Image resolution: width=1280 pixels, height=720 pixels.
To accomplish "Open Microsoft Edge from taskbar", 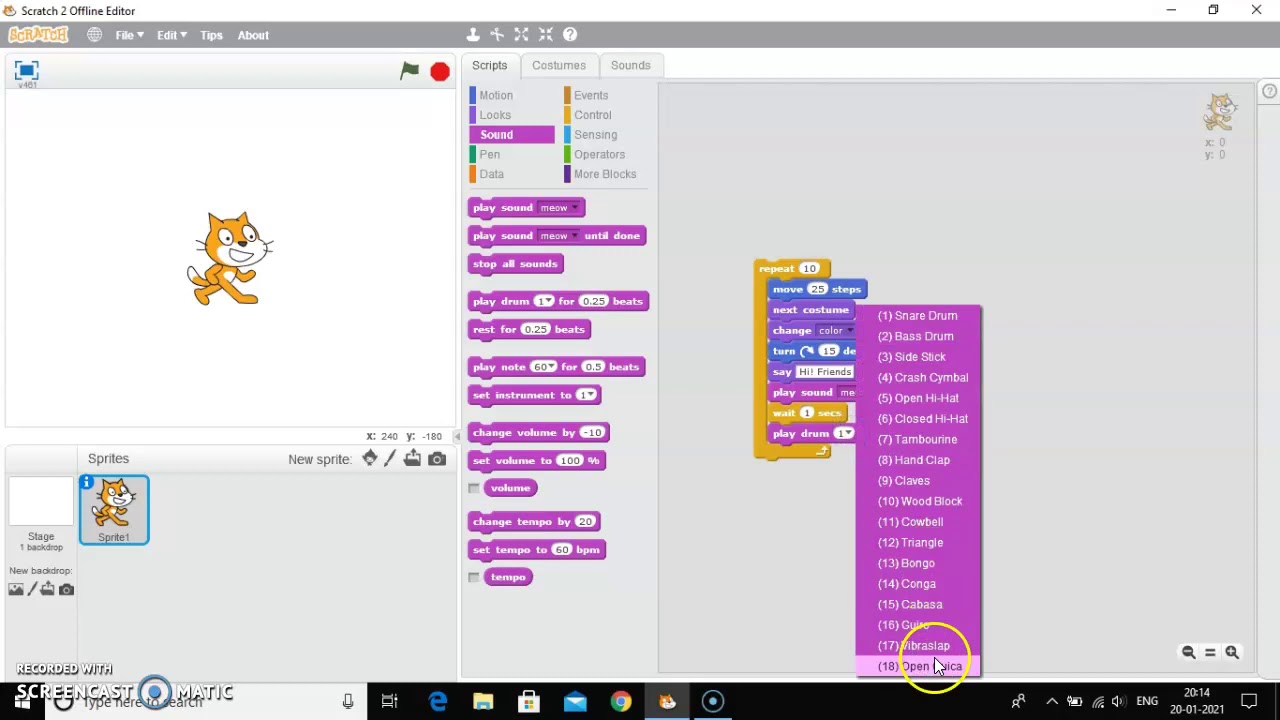I will (438, 702).
